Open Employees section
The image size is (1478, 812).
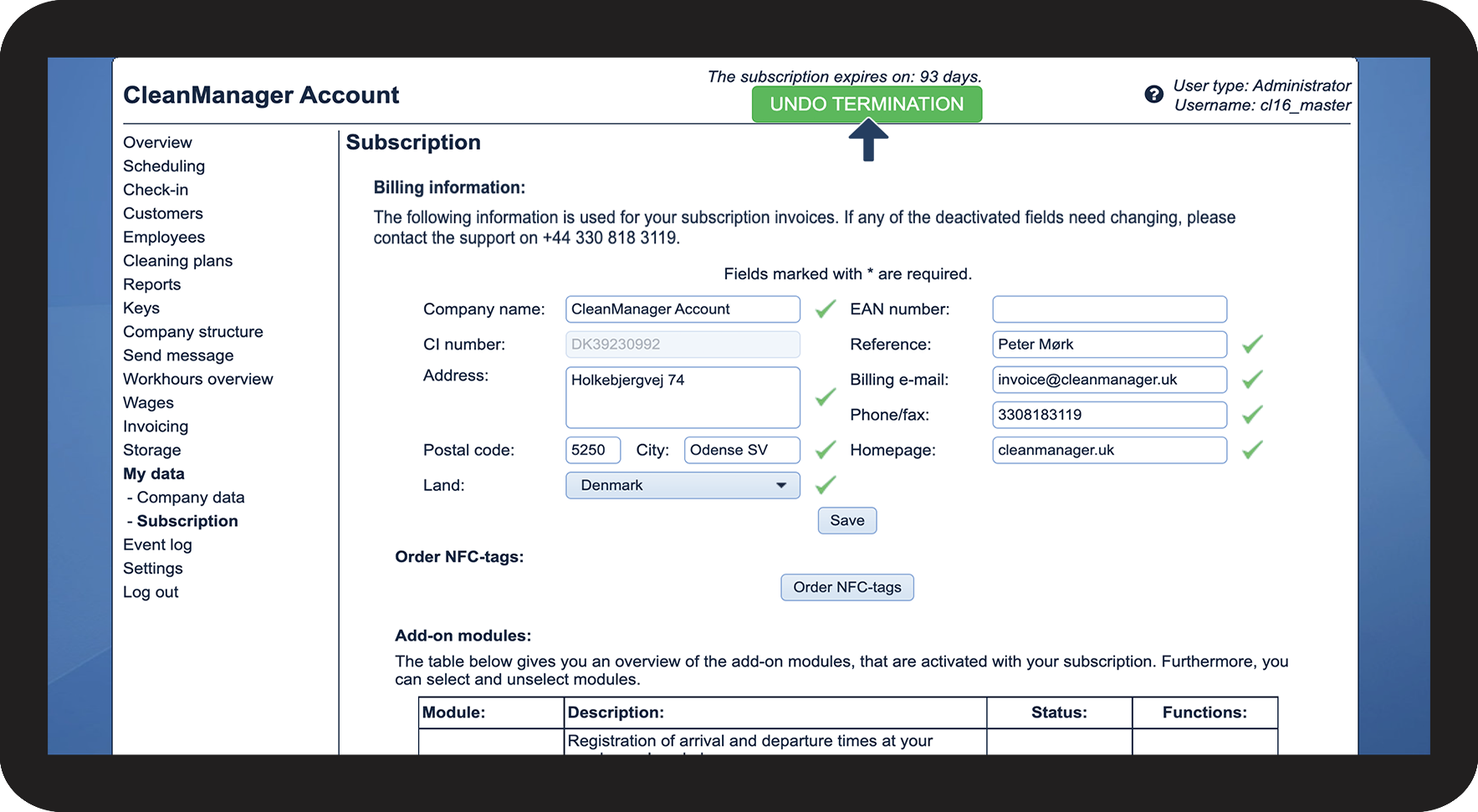click(164, 237)
